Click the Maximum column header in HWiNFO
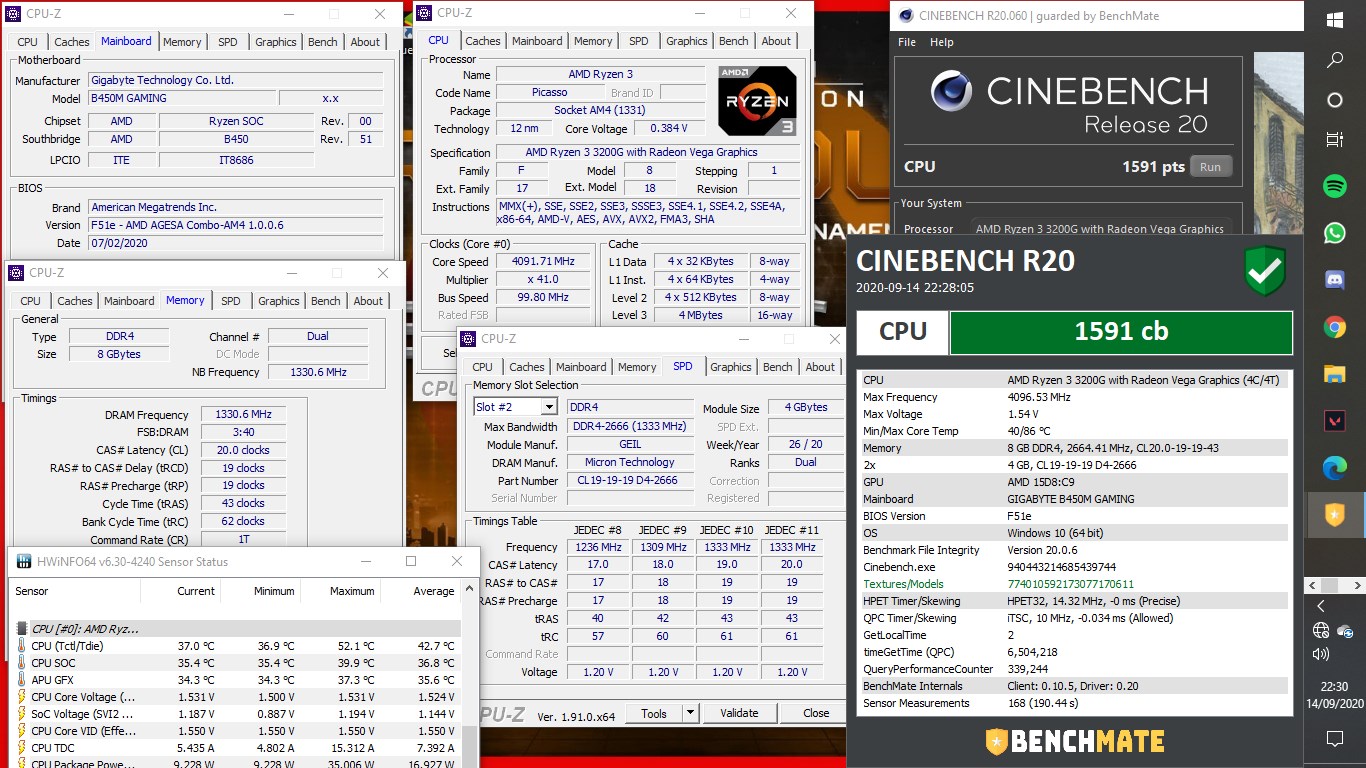Image resolution: width=1366 pixels, height=768 pixels. pyautogui.click(x=338, y=591)
